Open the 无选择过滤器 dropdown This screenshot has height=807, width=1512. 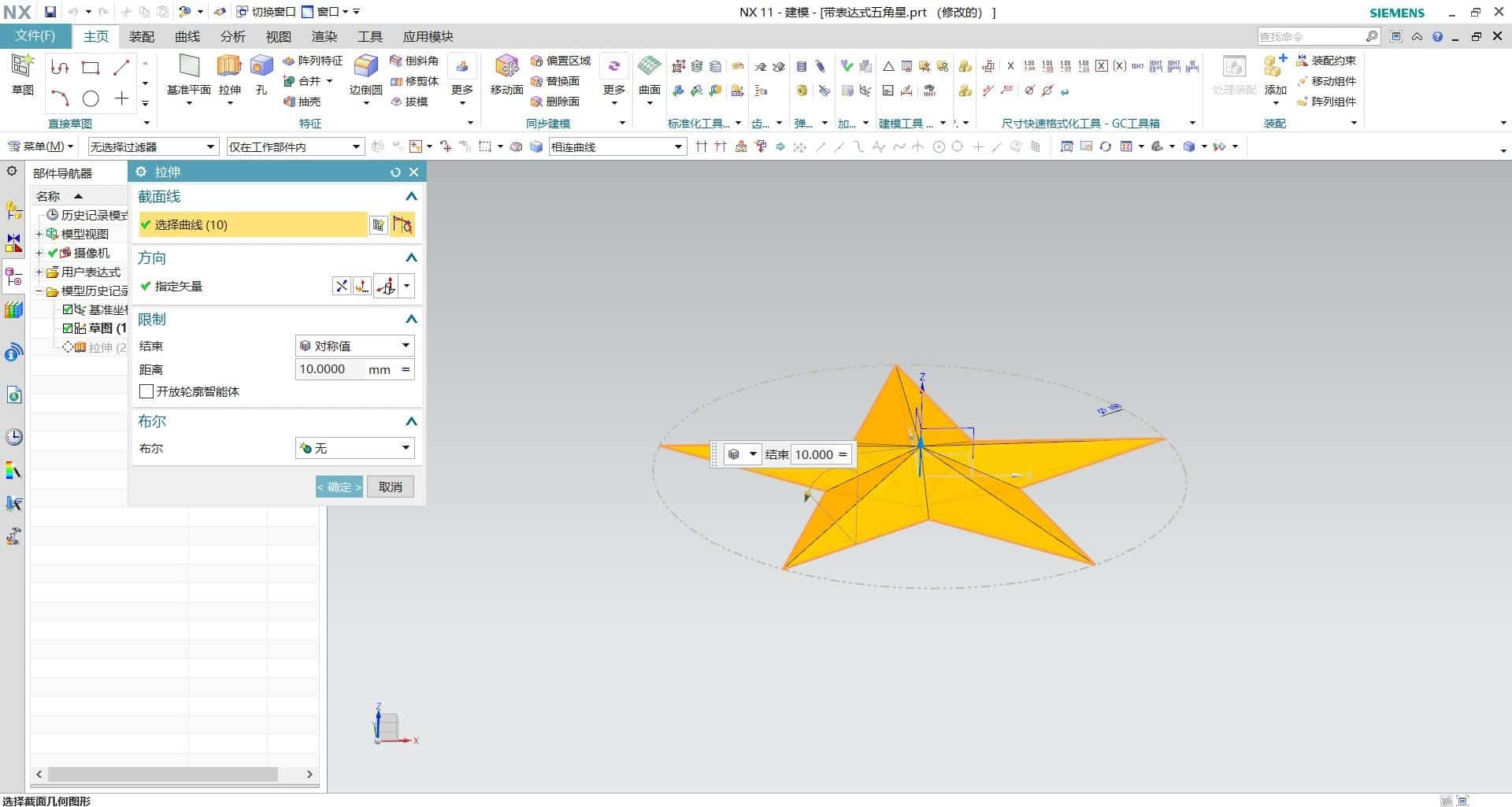tap(153, 146)
